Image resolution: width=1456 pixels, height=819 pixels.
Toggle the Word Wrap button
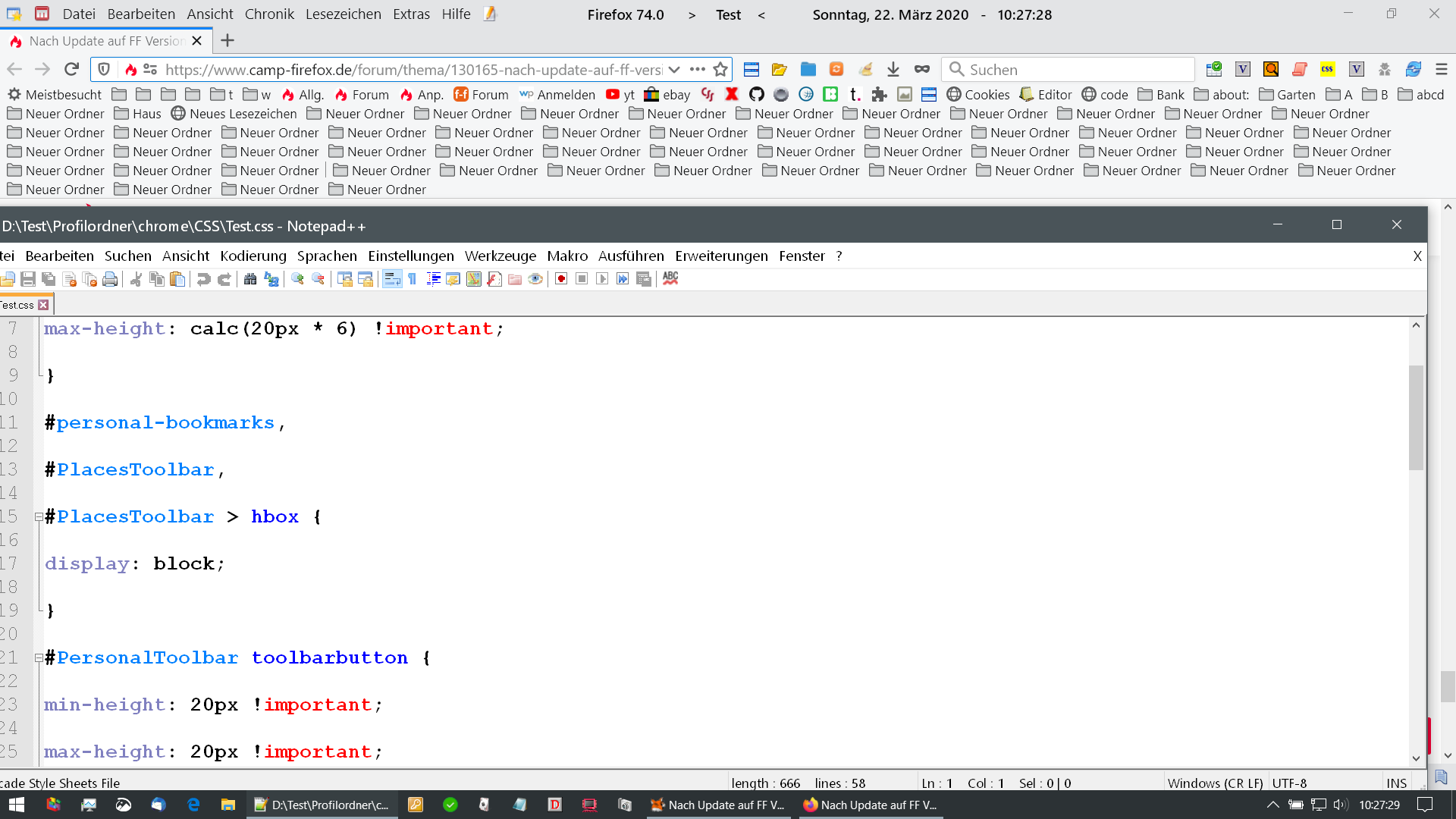392,279
